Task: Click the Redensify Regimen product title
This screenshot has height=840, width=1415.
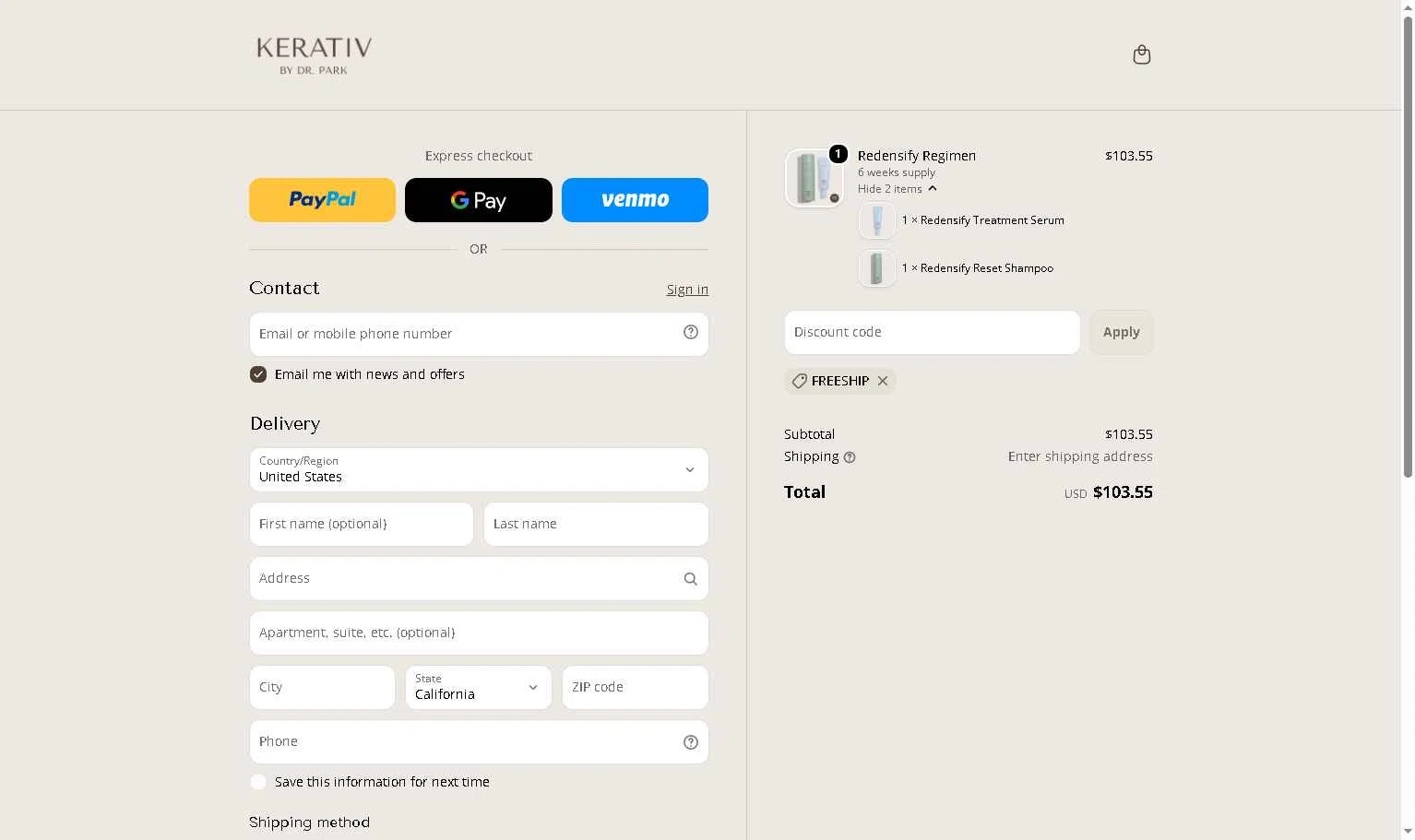Action: tap(916, 156)
